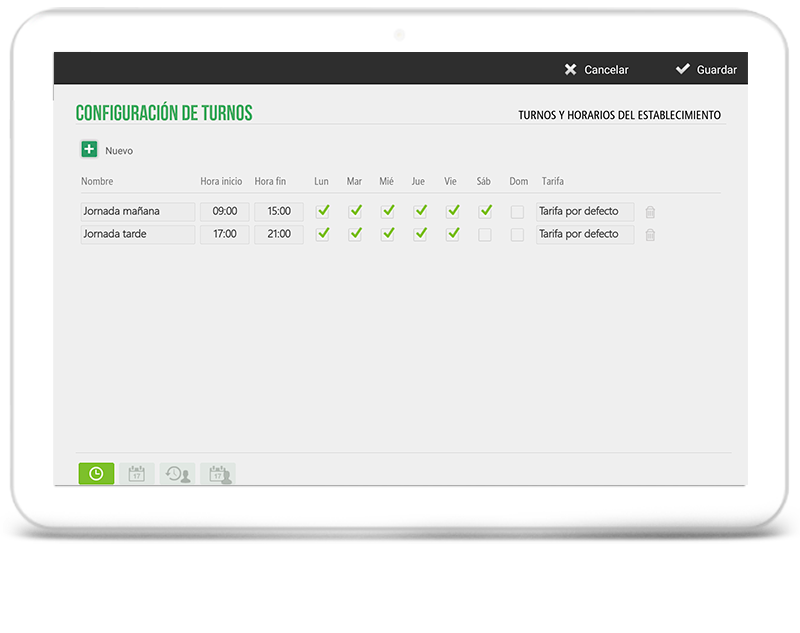Uncheck Vie for Jornada tarde
Screen dimensions: 800x633
[x=453, y=234]
